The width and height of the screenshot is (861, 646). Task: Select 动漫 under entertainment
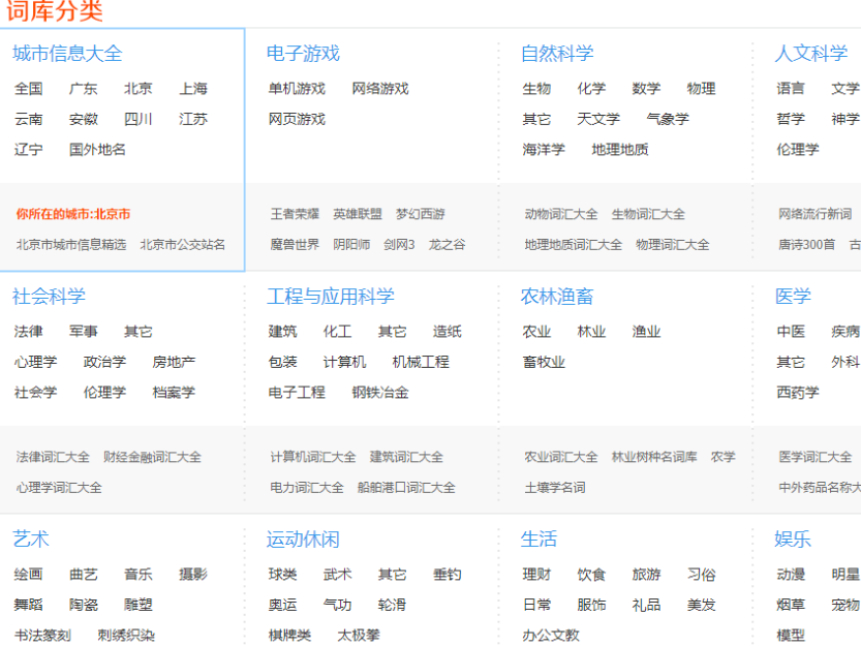tap(791, 574)
